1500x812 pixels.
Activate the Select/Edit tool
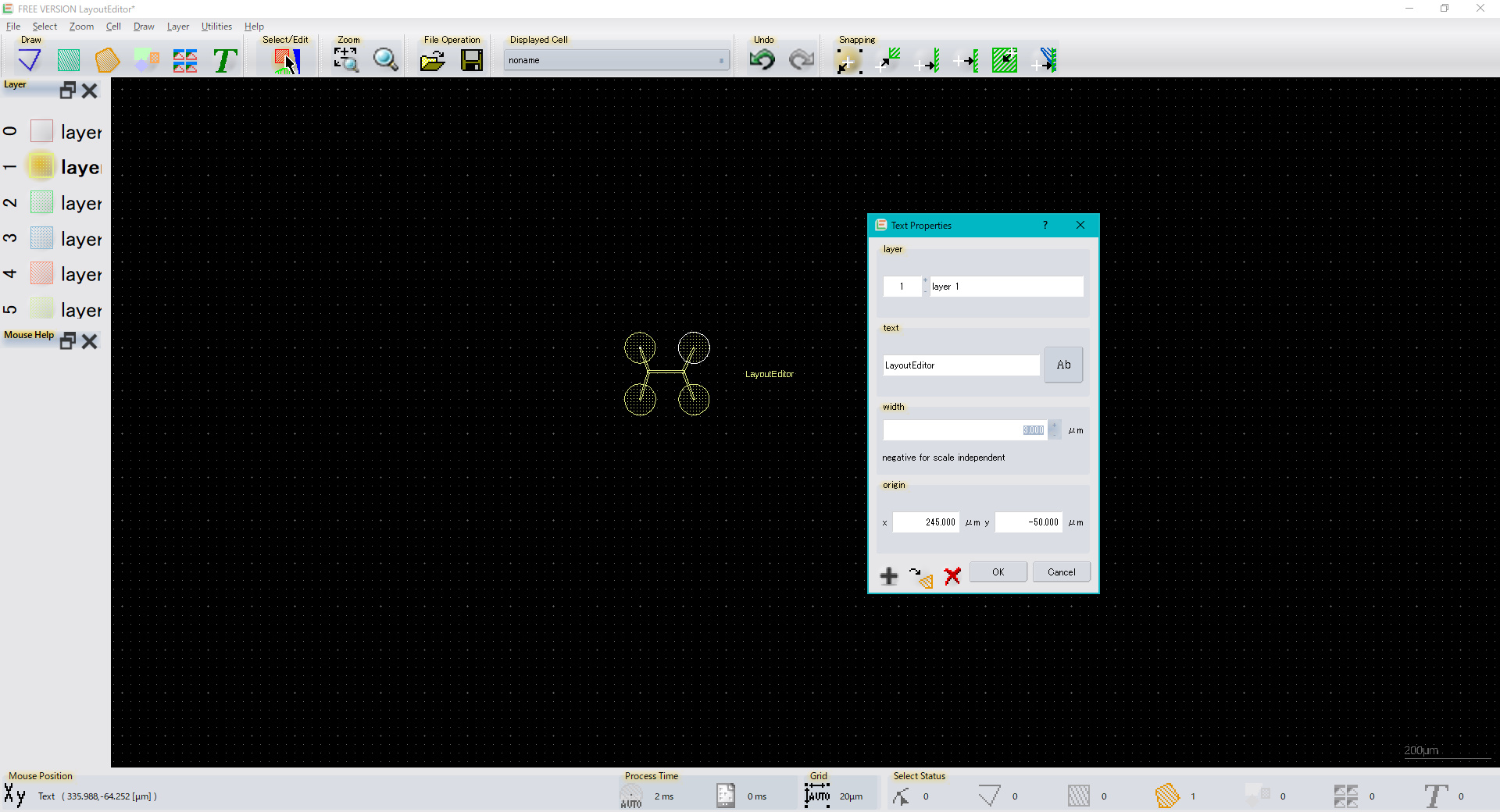(x=286, y=60)
